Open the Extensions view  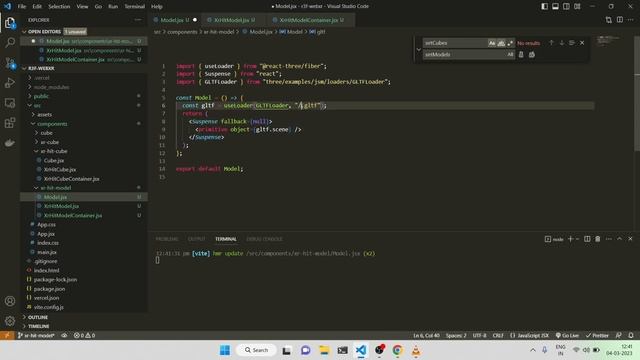click(10, 122)
